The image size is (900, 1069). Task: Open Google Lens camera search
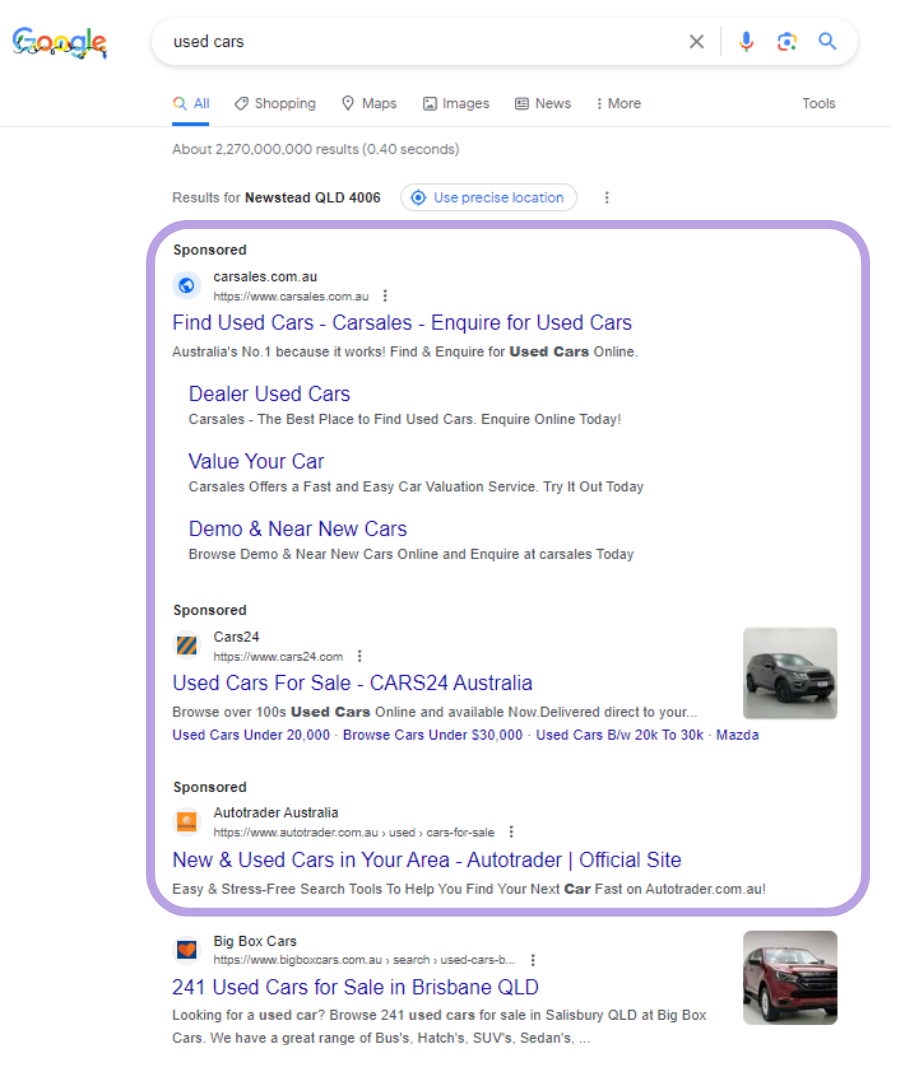click(x=786, y=41)
